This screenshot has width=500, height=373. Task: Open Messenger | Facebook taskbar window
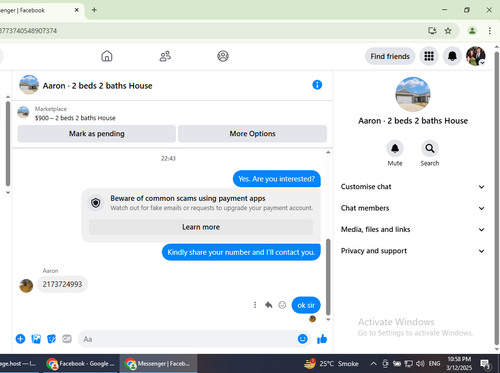point(158,364)
